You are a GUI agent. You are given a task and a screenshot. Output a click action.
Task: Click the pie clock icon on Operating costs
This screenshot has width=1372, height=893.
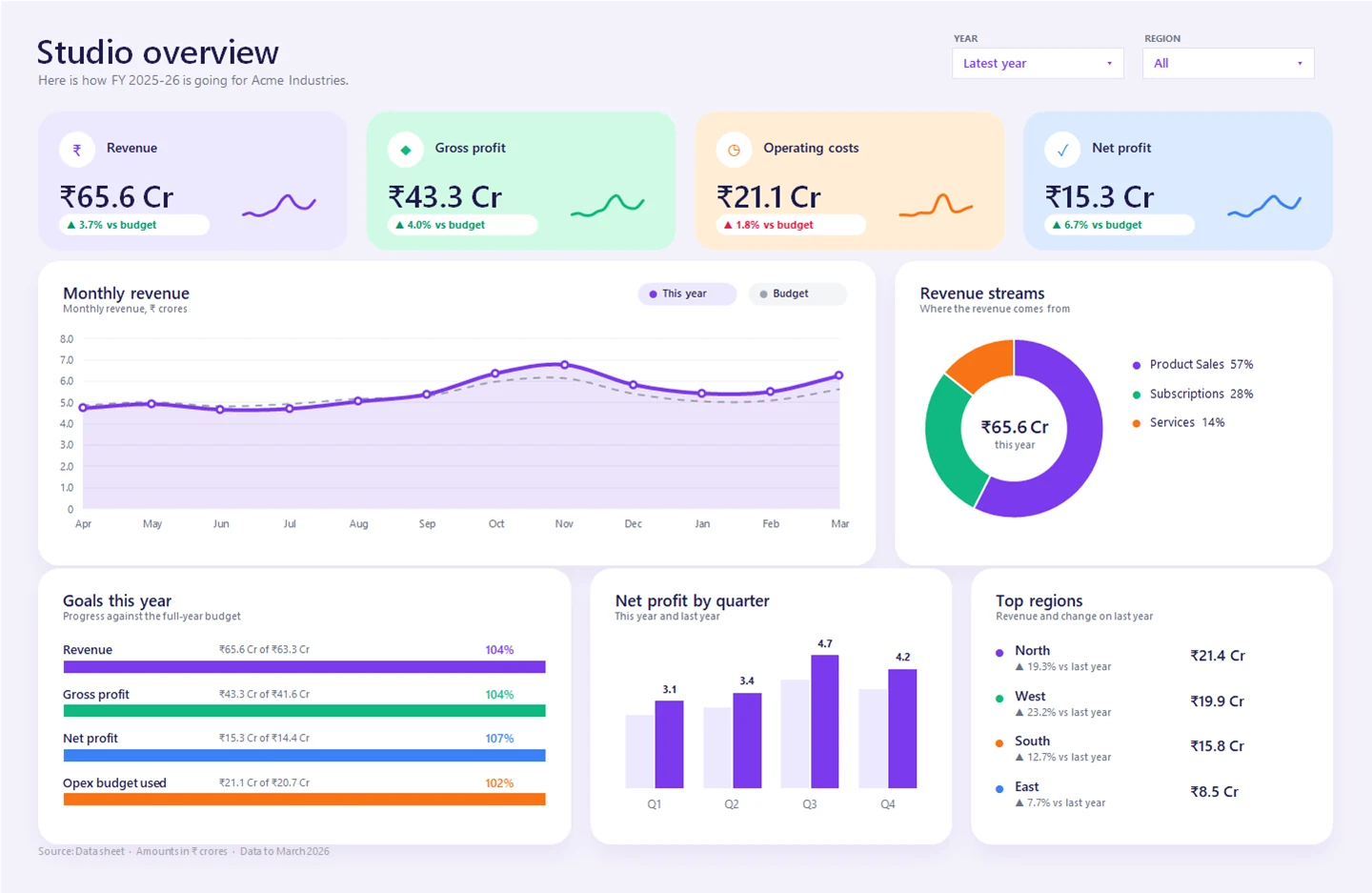(734, 150)
